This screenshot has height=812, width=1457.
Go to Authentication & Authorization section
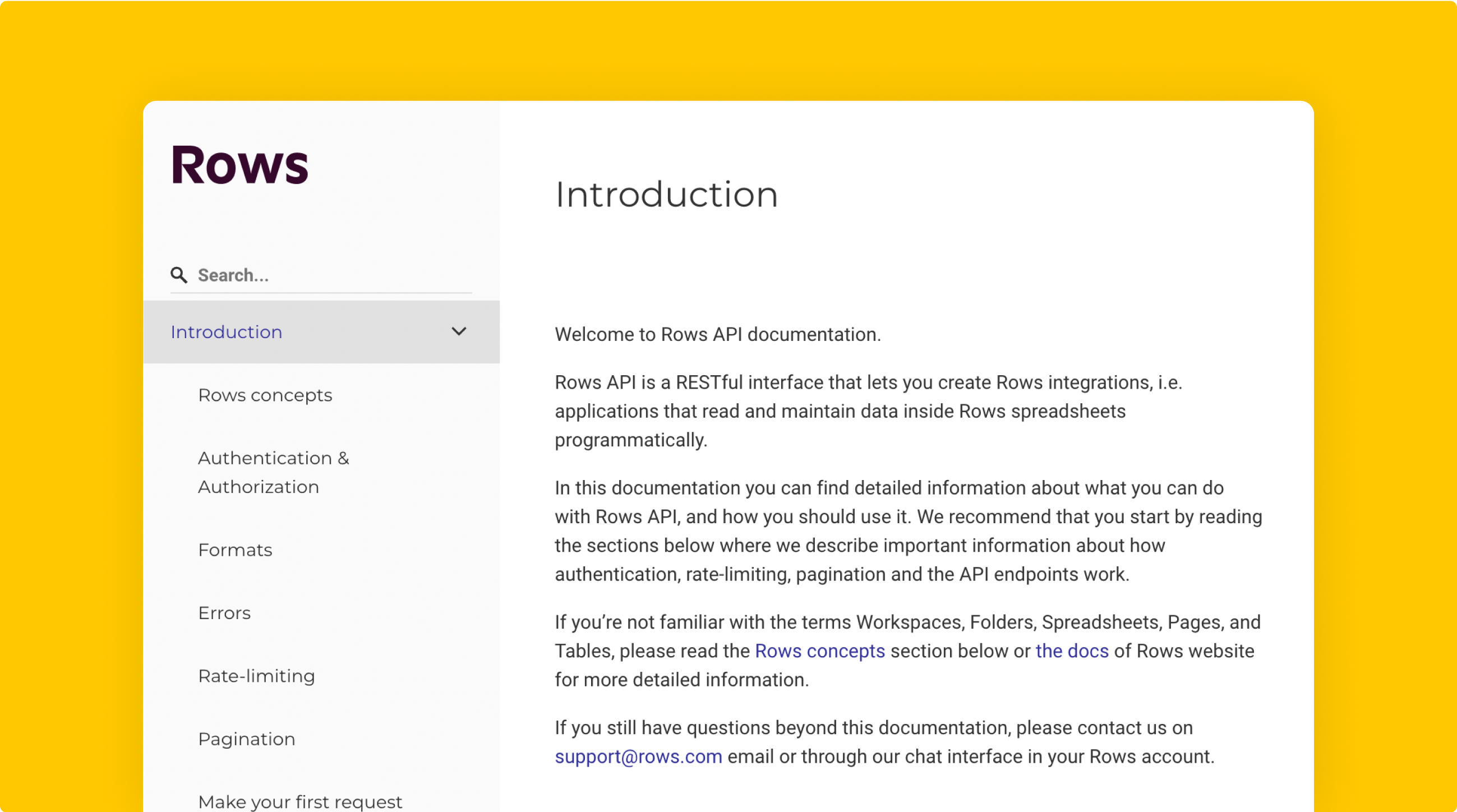tap(273, 472)
